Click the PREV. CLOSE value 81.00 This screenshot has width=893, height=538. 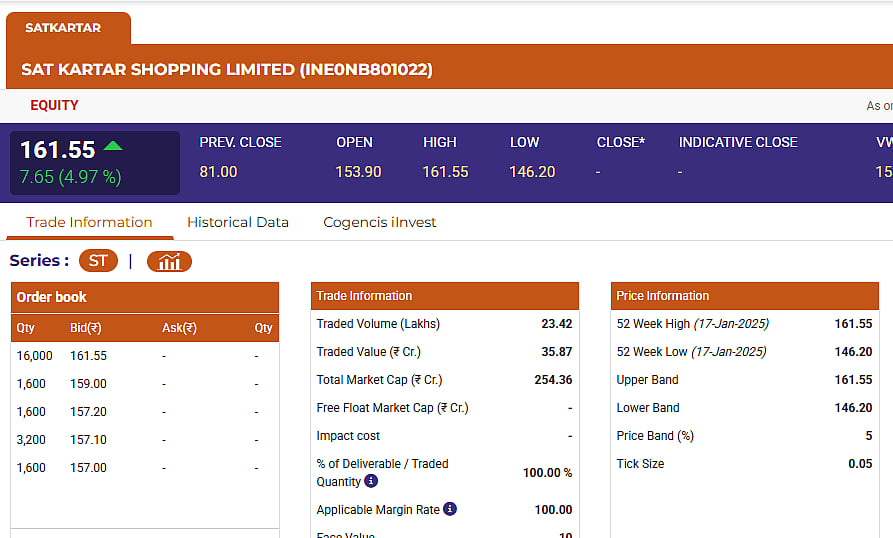[x=218, y=172]
